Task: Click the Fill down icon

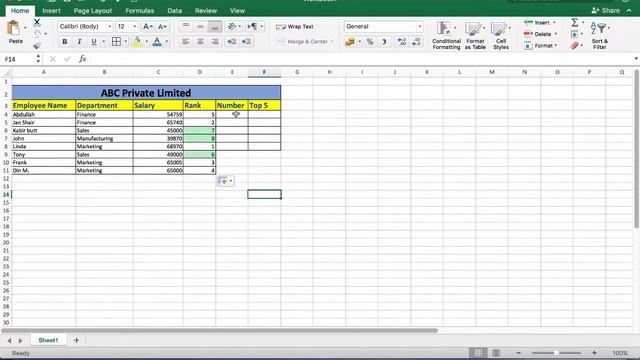Action: pyautogui.click(x=574, y=34)
